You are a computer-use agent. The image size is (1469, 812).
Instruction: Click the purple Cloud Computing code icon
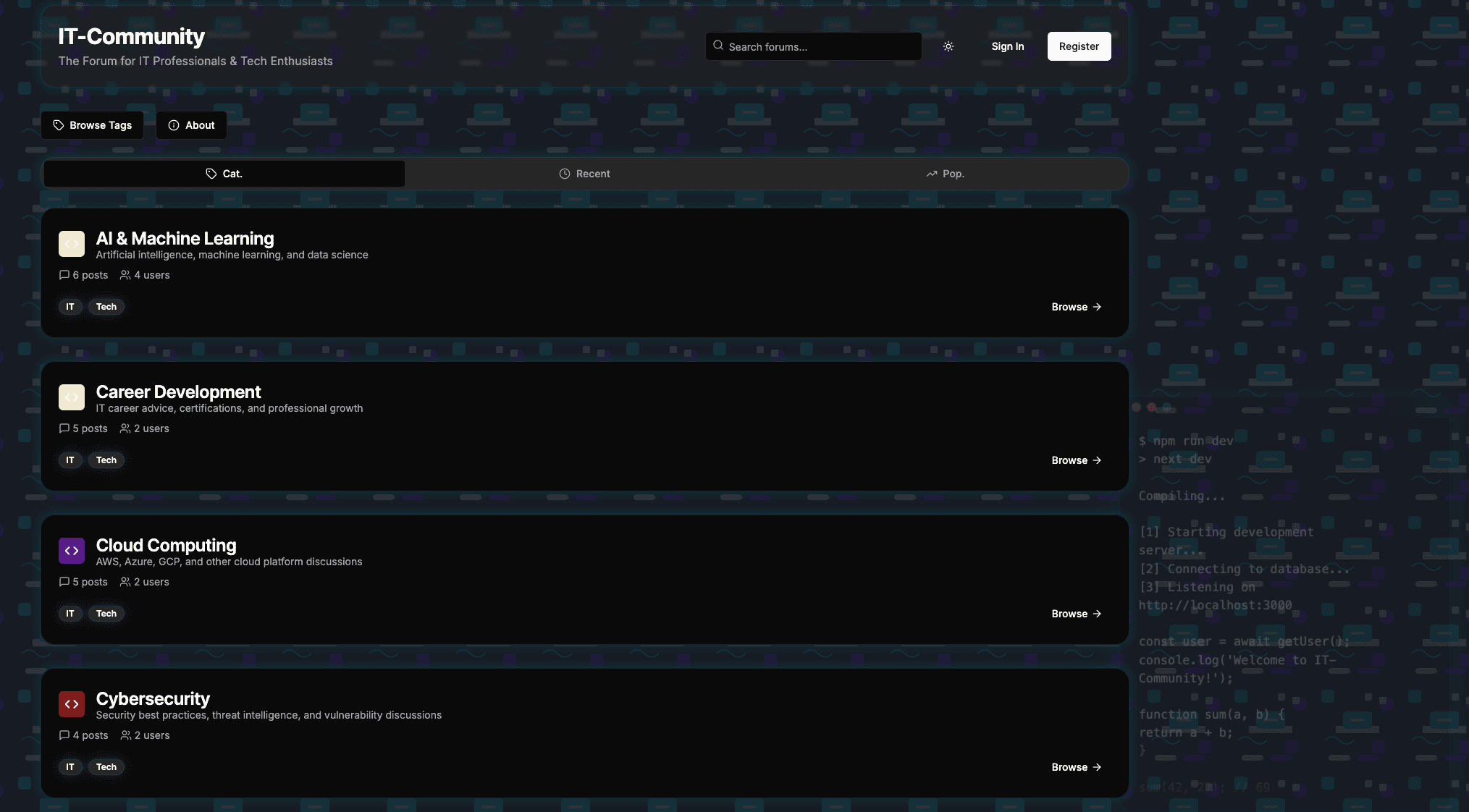72,551
